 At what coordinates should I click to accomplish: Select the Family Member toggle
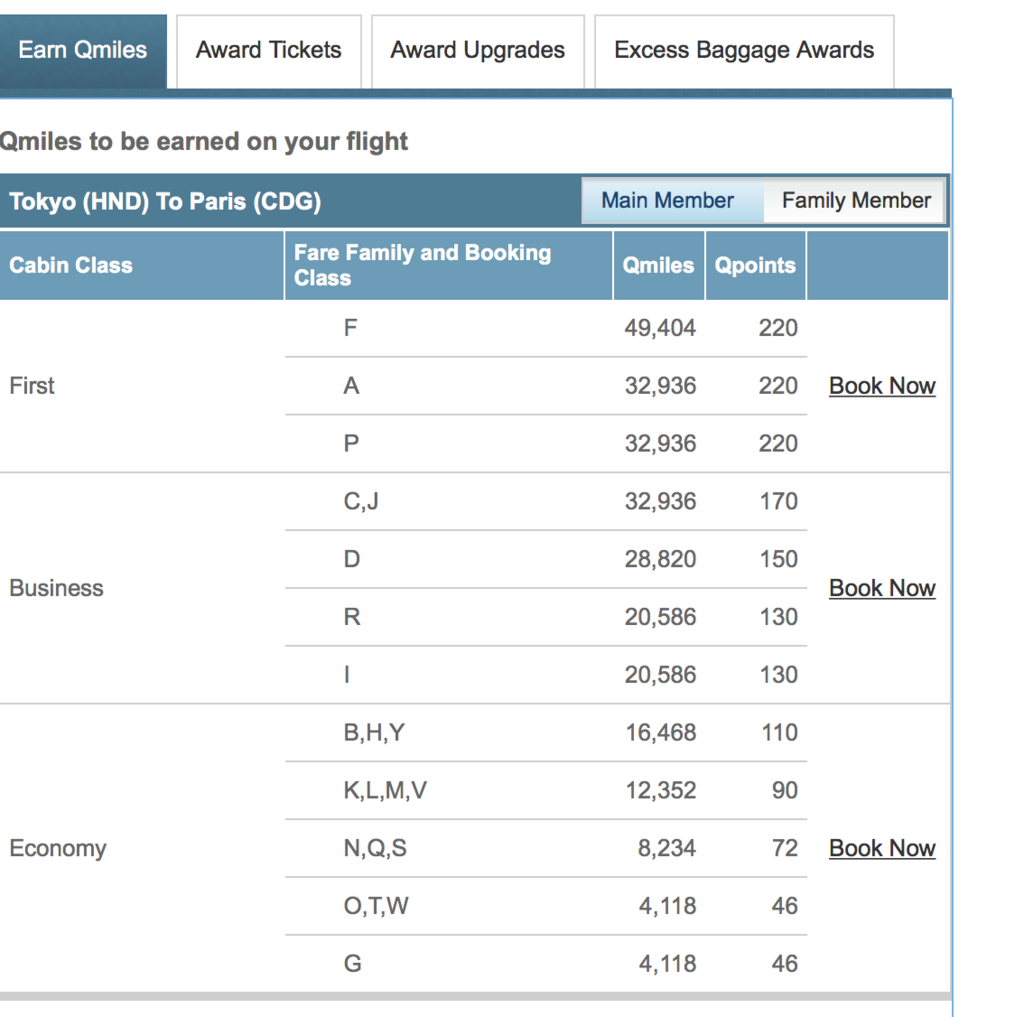click(856, 201)
